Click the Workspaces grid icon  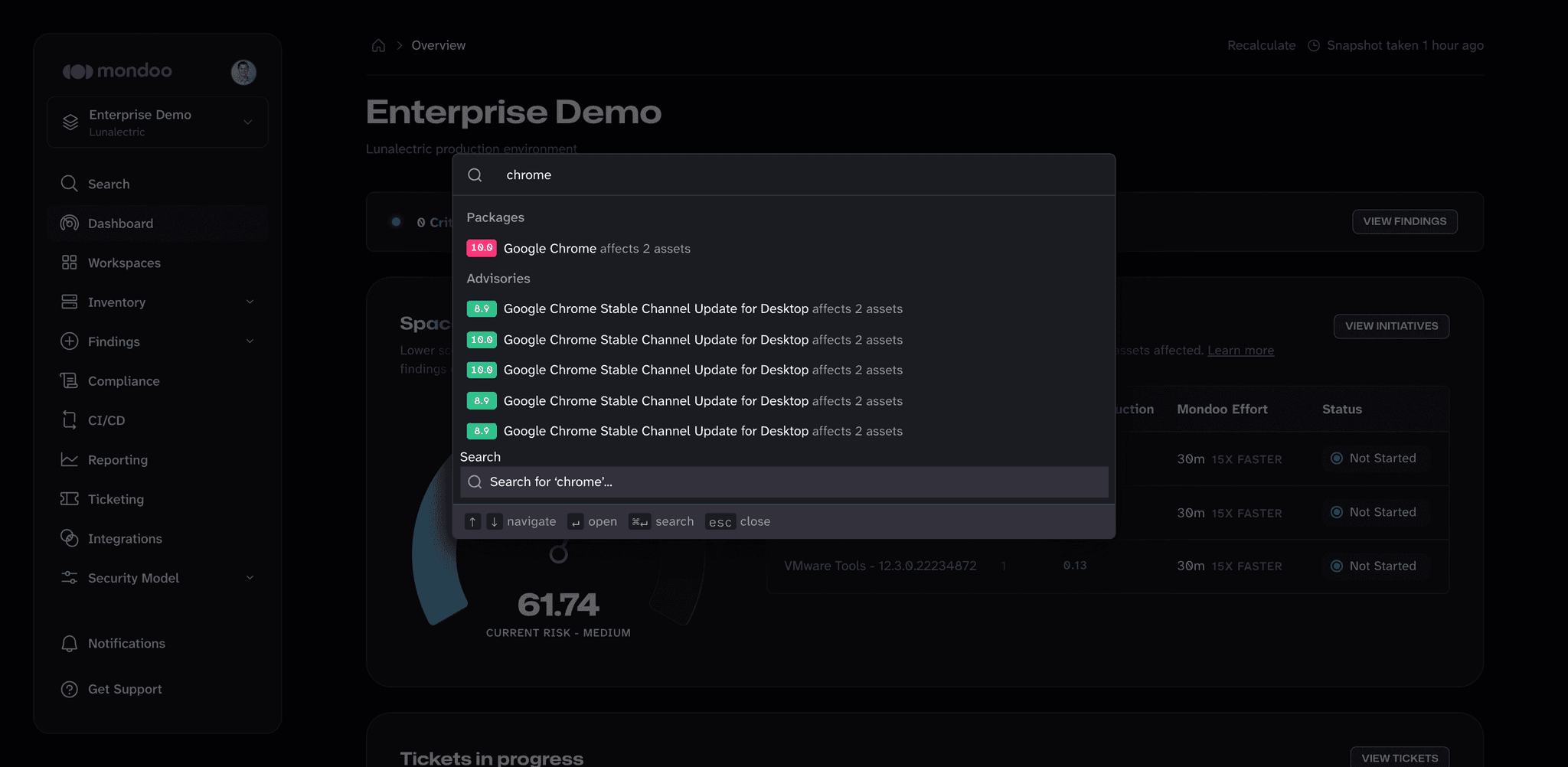tap(69, 263)
